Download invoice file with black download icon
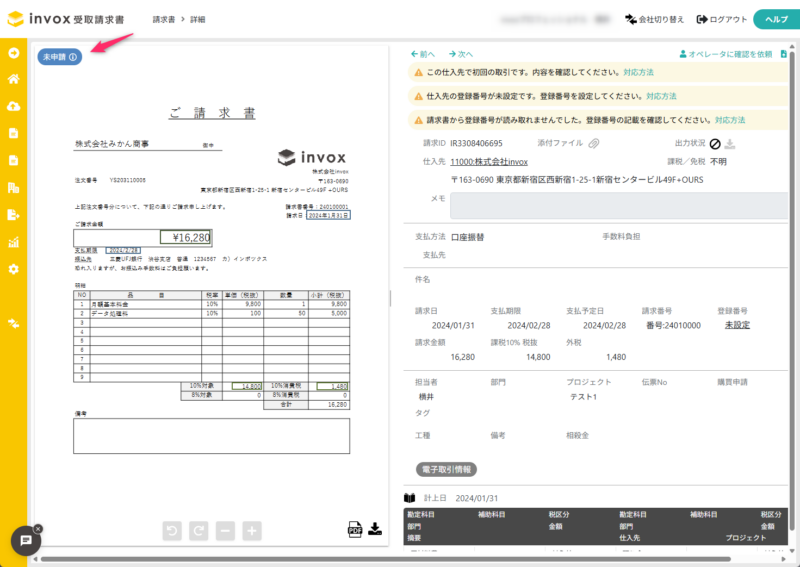 click(375, 529)
